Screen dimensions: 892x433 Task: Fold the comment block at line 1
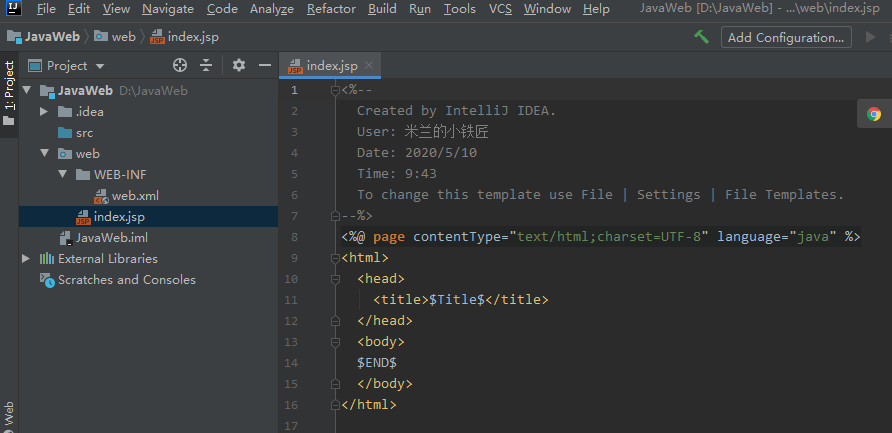[x=336, y=90]
